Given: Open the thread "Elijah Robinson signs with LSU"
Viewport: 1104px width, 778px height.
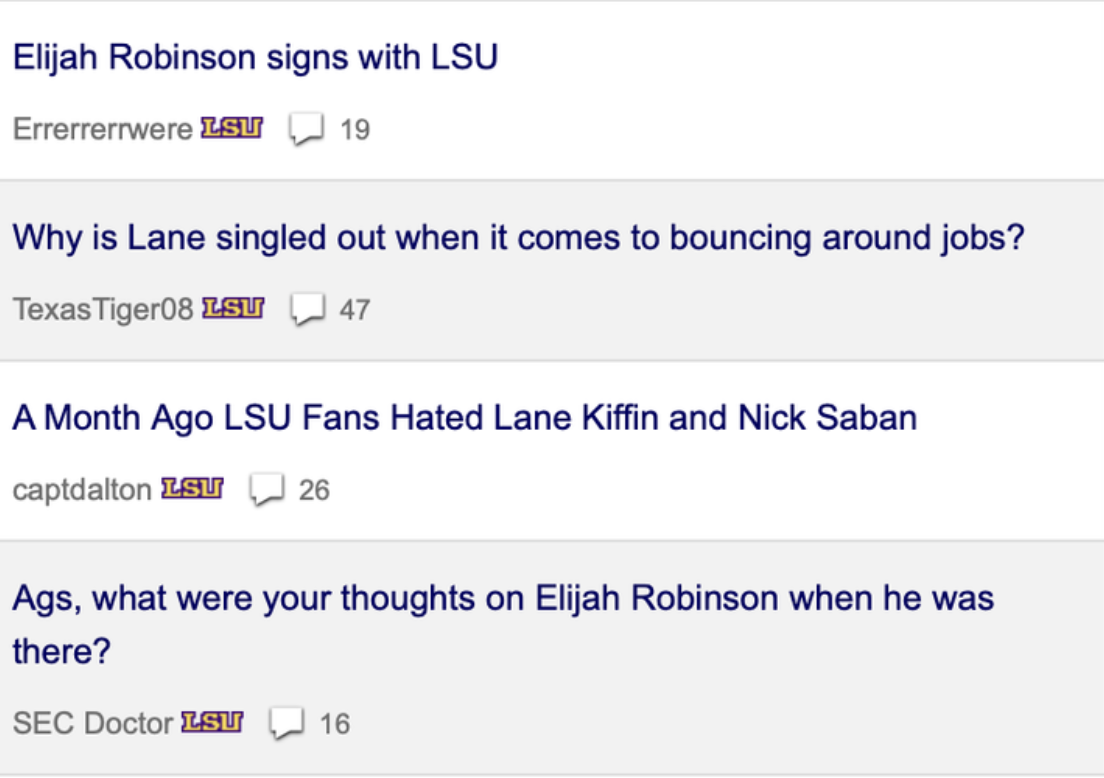Looking at the screenshot, I should pos(256,57).
